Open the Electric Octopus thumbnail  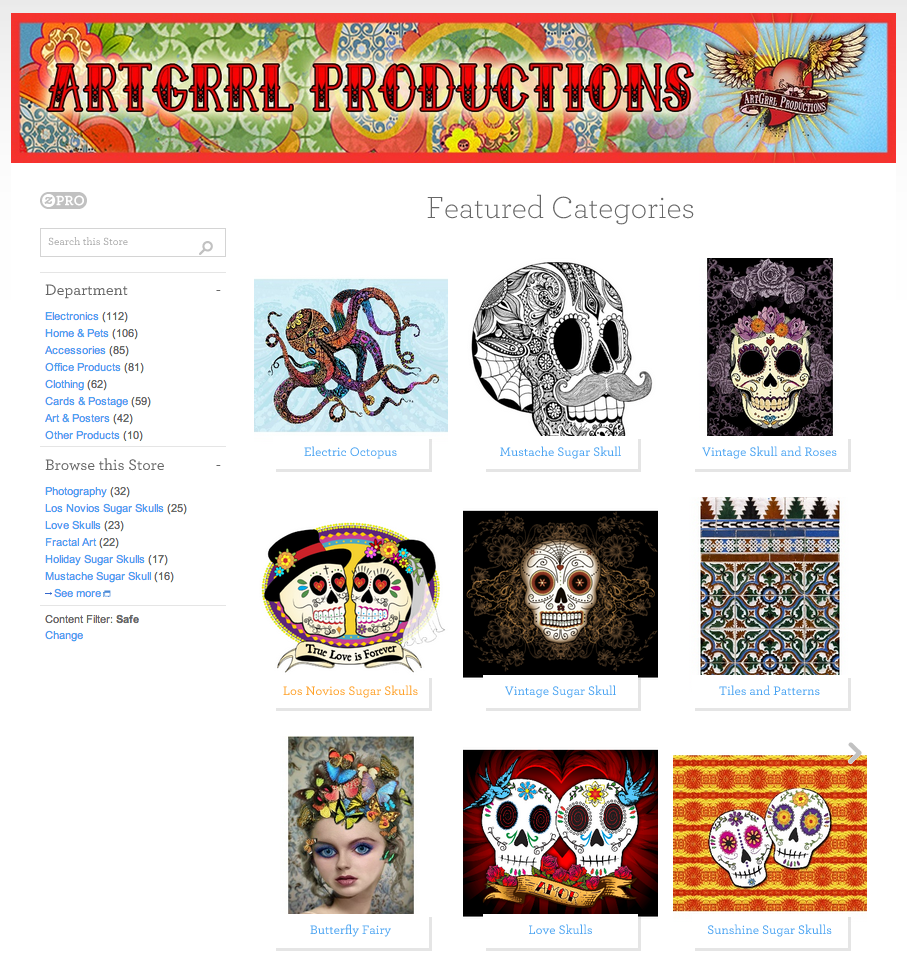[351, 355]
